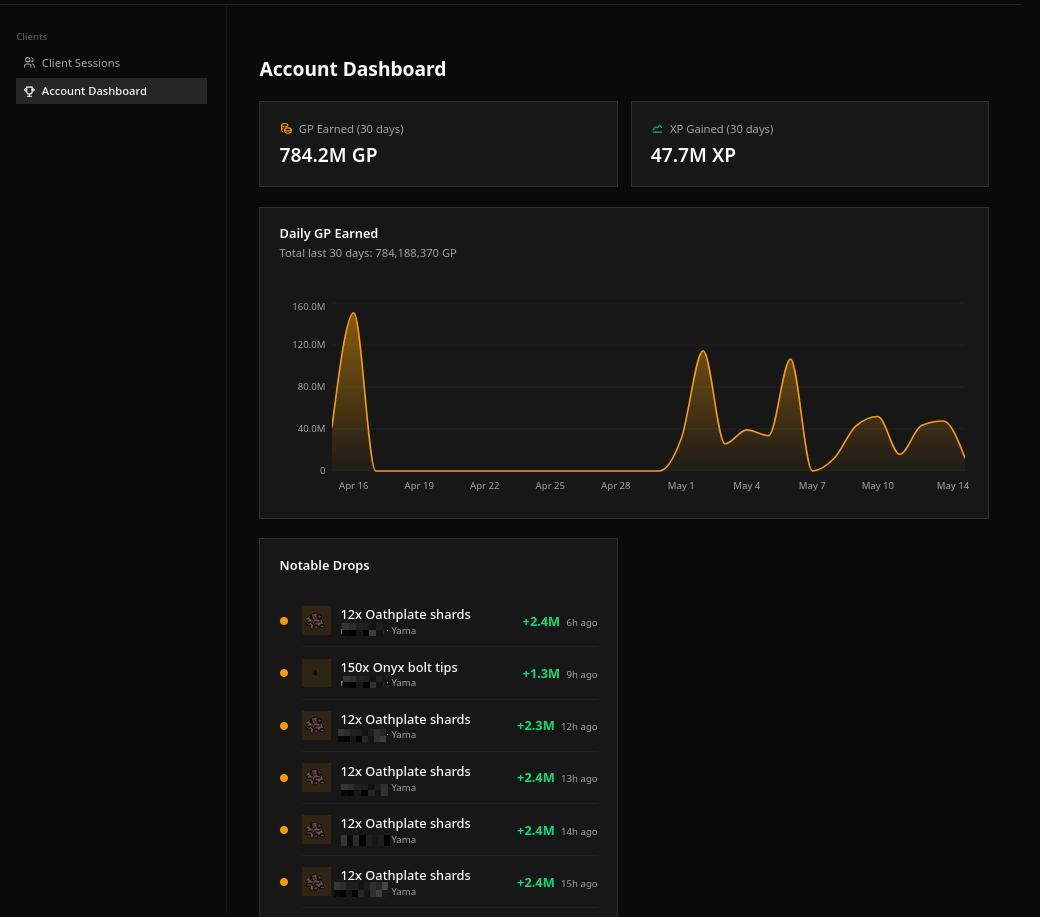Click the XP Gained chart icon
The height and width of the screenshot is (917, 1040).
[657, 129]
